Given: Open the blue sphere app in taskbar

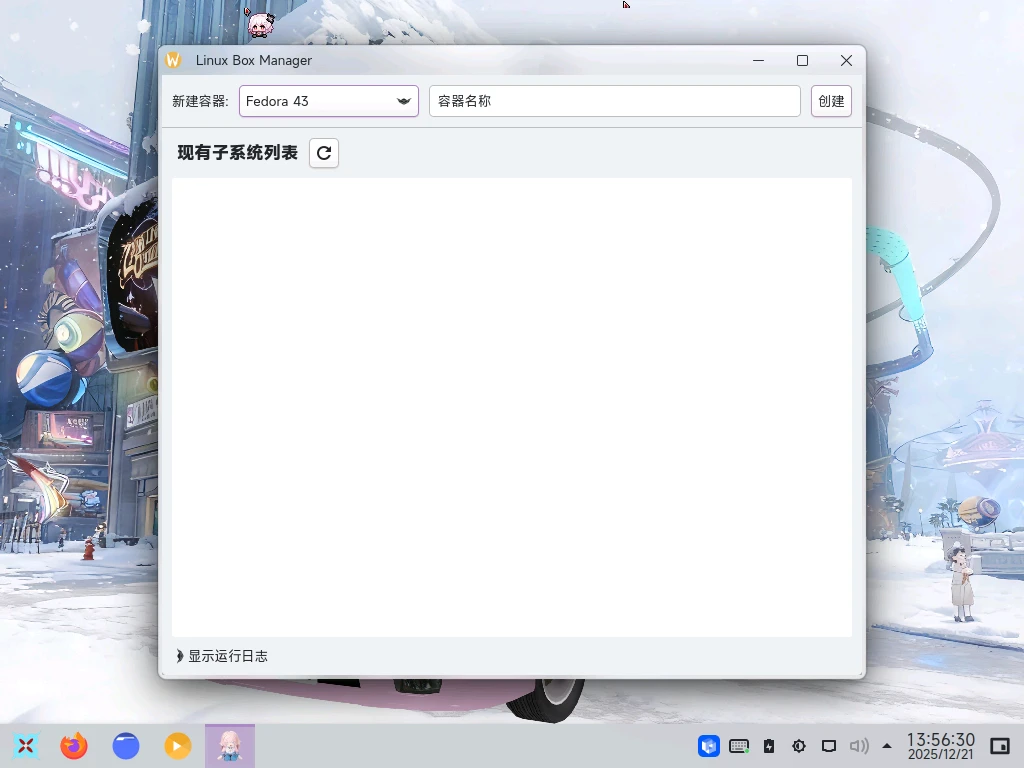Looking at the screenshot, I should (126, 746).
